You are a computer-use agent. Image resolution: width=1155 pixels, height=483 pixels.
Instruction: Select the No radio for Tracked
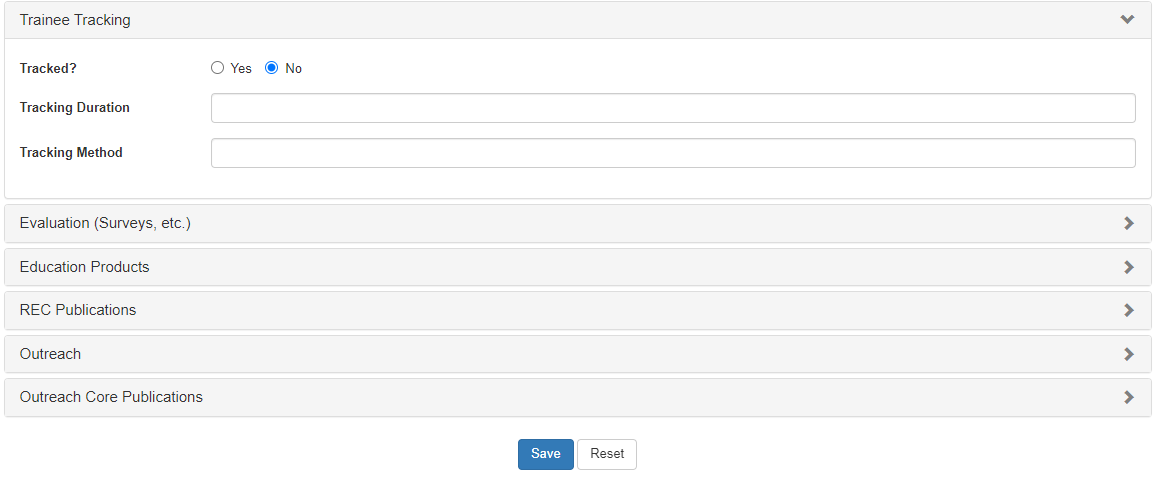[271, 68]
